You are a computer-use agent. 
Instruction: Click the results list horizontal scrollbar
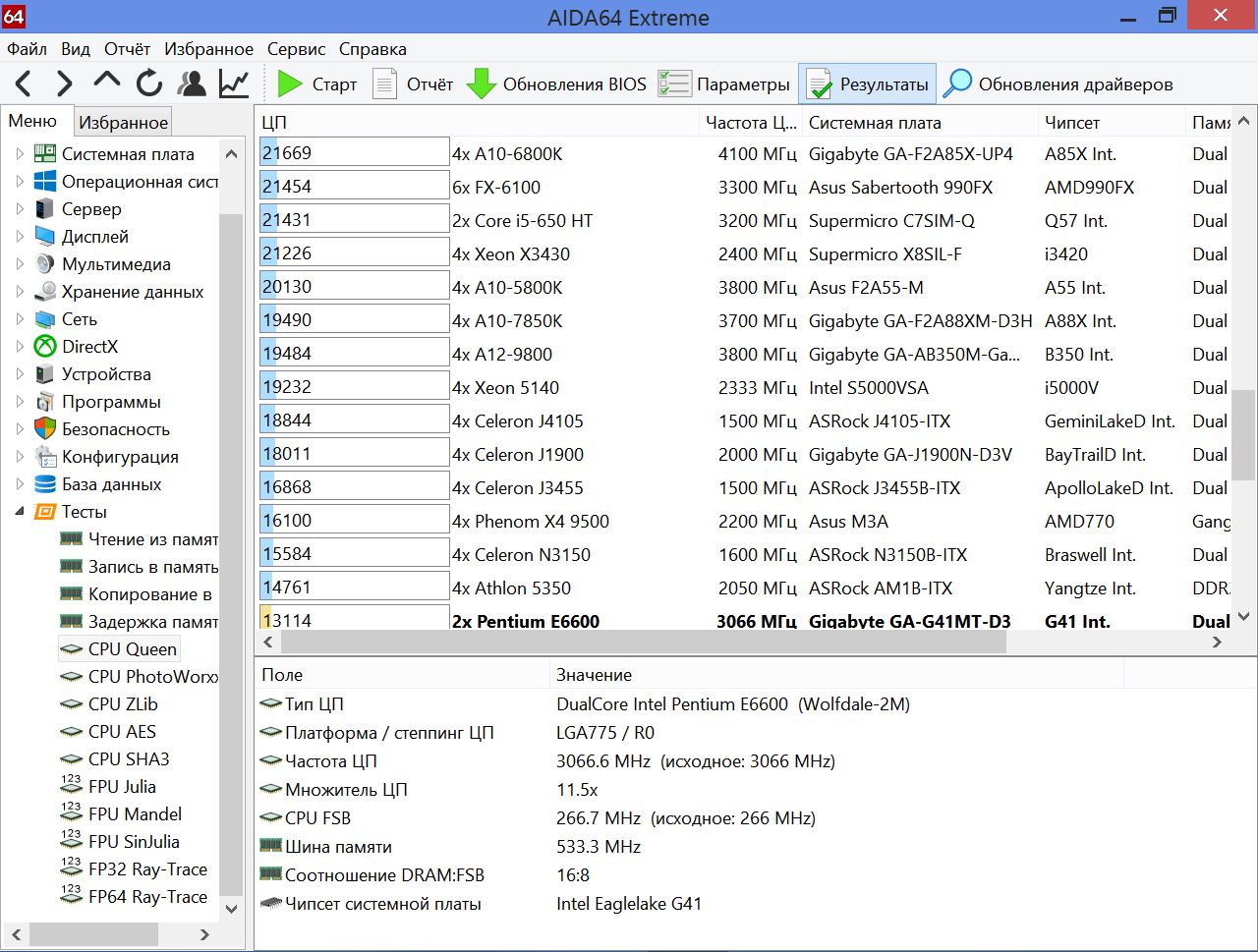pos(644,643)
